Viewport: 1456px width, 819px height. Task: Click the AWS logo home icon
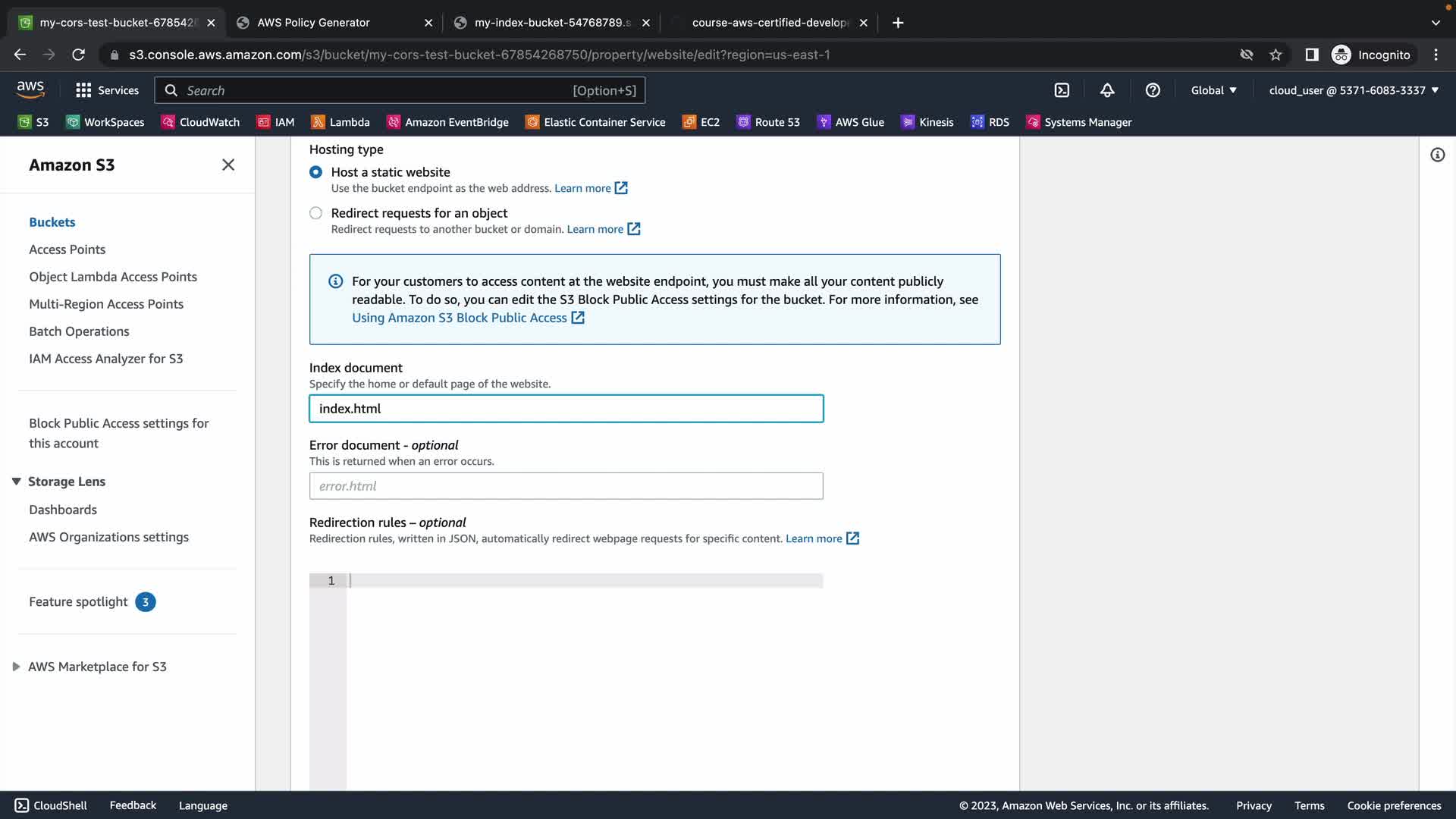pyautogui.click(x=30, y=89)
